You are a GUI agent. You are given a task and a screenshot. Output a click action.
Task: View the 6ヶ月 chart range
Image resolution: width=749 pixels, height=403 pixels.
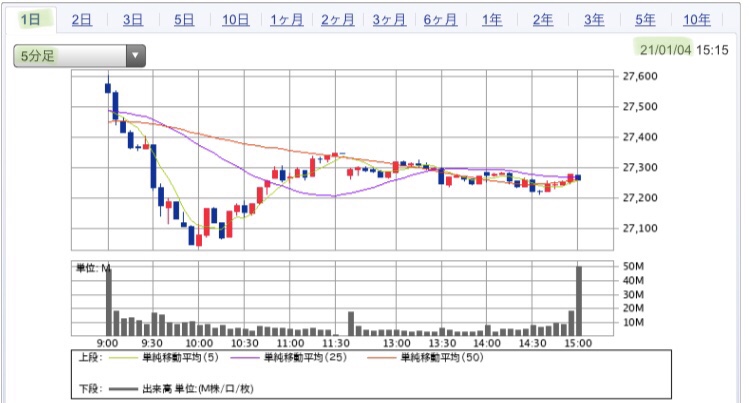[440, 20]
